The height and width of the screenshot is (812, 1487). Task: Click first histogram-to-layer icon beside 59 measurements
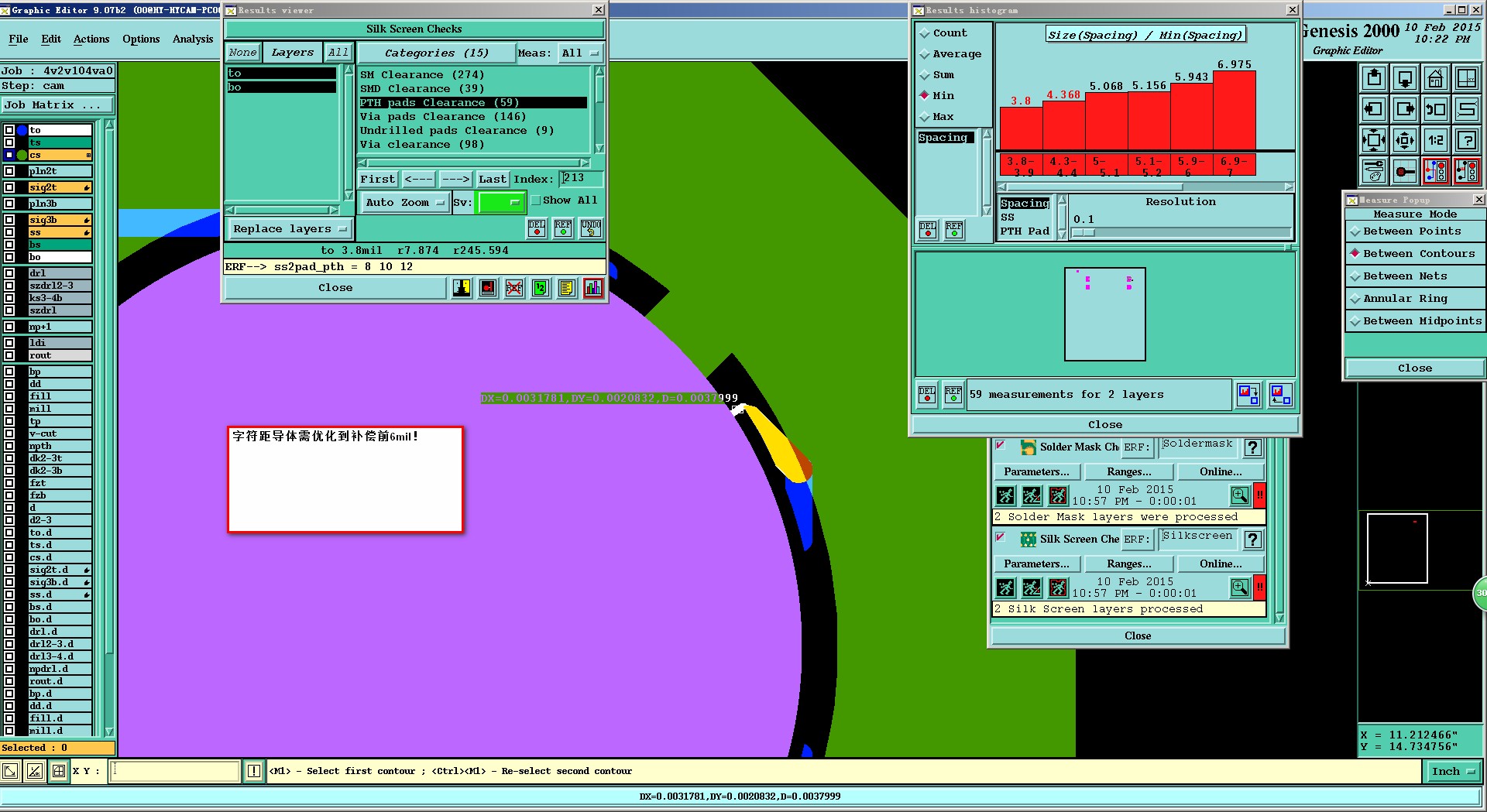coord(1248,395)
